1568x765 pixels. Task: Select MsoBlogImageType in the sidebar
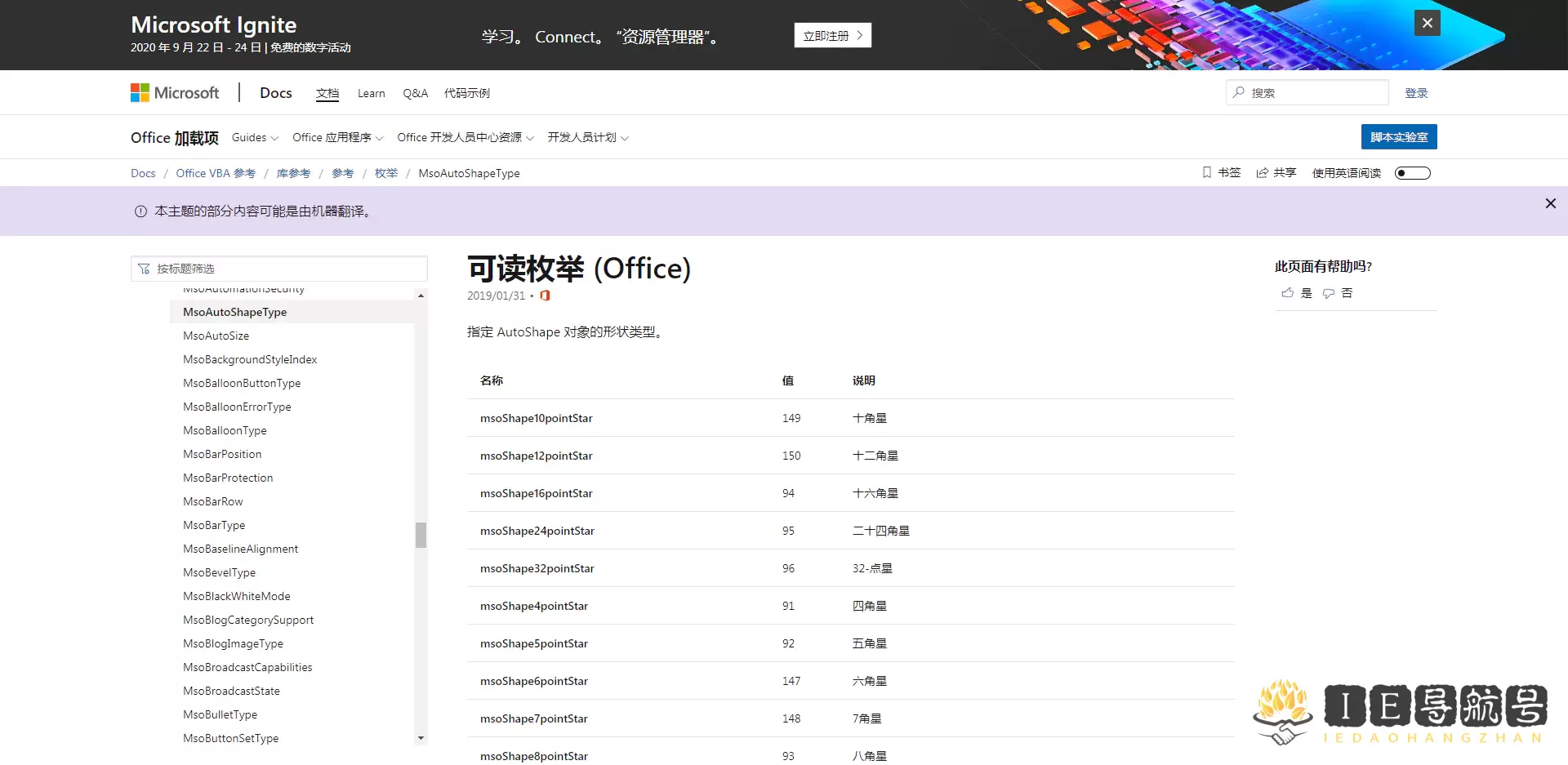[x=234, y=643]
